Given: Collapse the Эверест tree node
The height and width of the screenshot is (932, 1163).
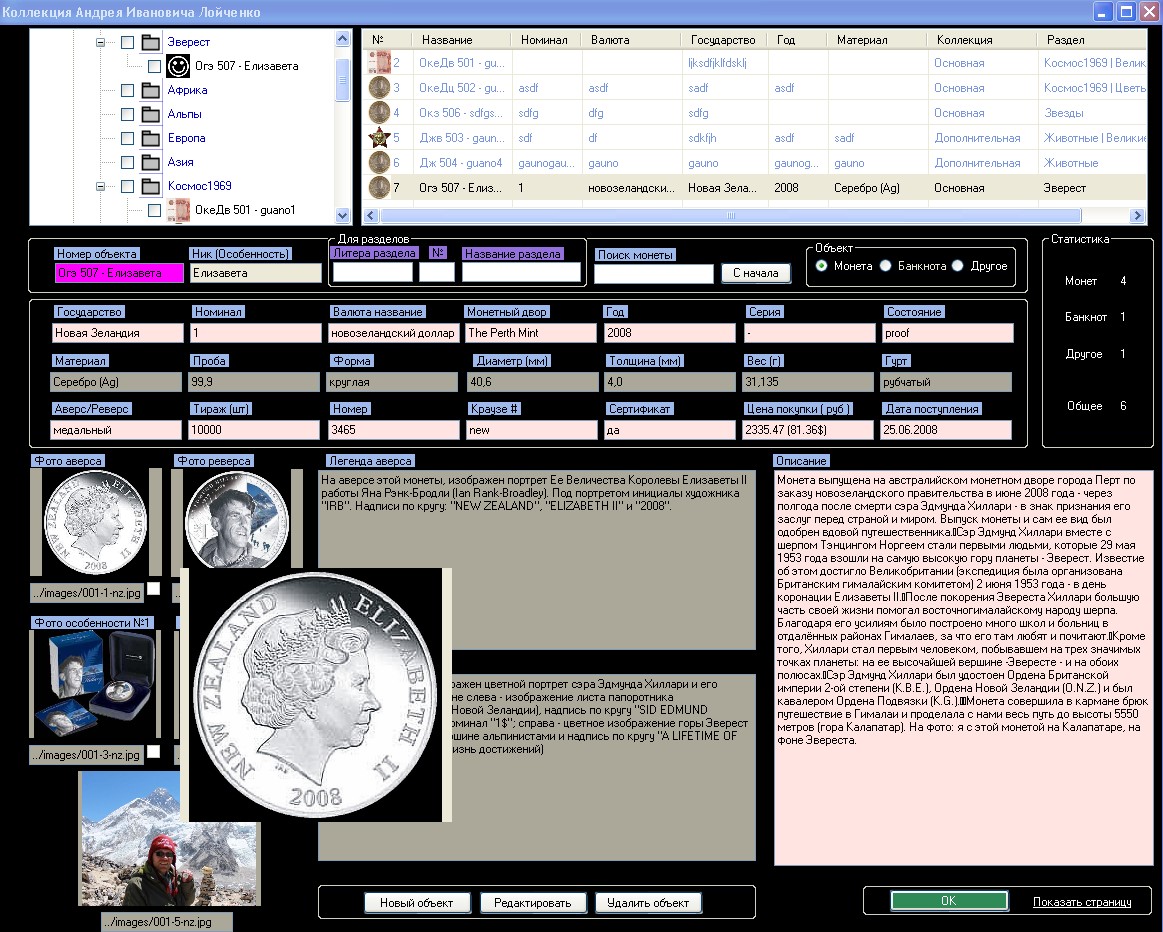Looking at the screenshot, I should [100, 42].
